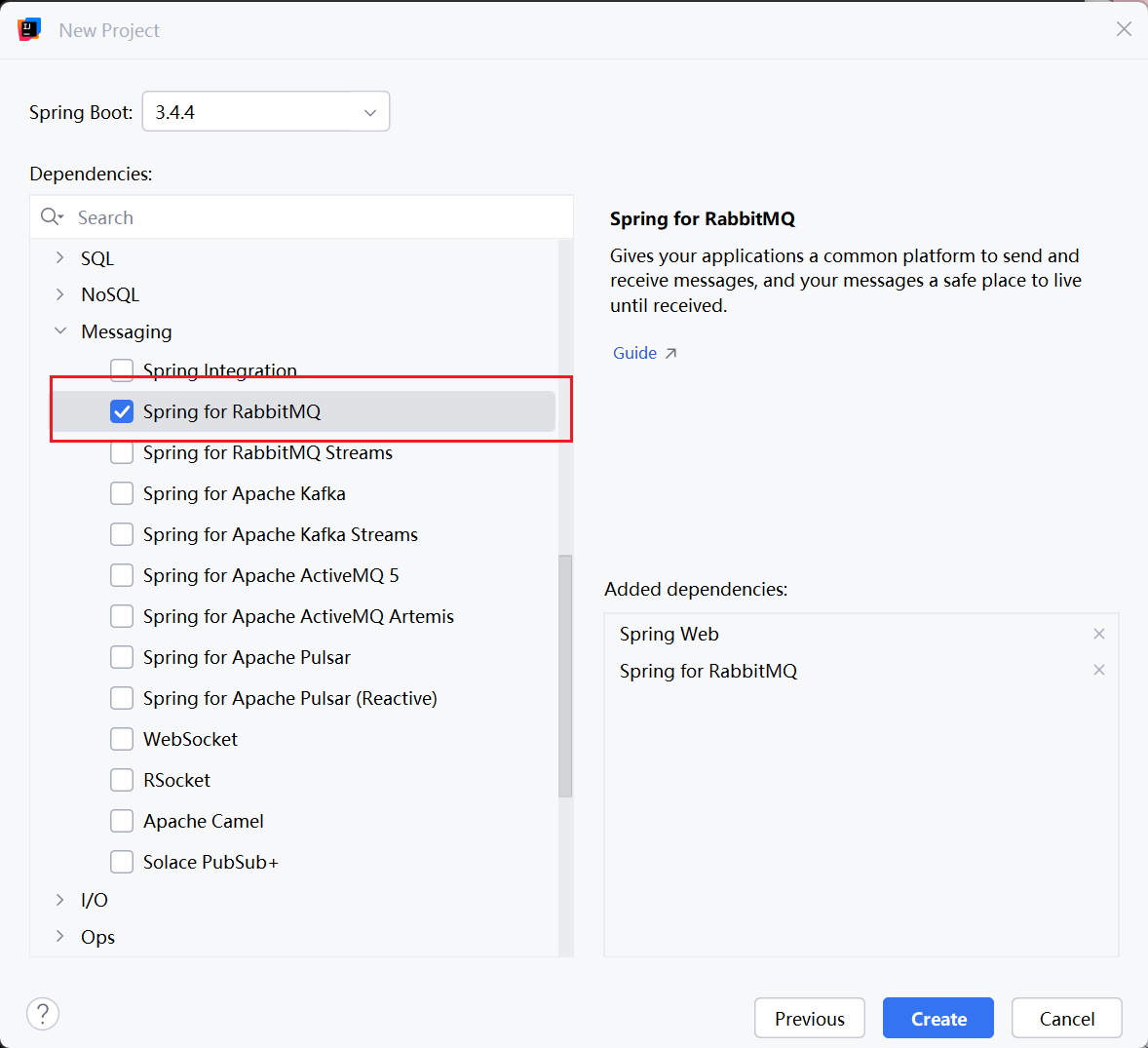Select Spring for Apache Kafka label
Viewport: 1148px width, 1048px height.
(245, 494)
